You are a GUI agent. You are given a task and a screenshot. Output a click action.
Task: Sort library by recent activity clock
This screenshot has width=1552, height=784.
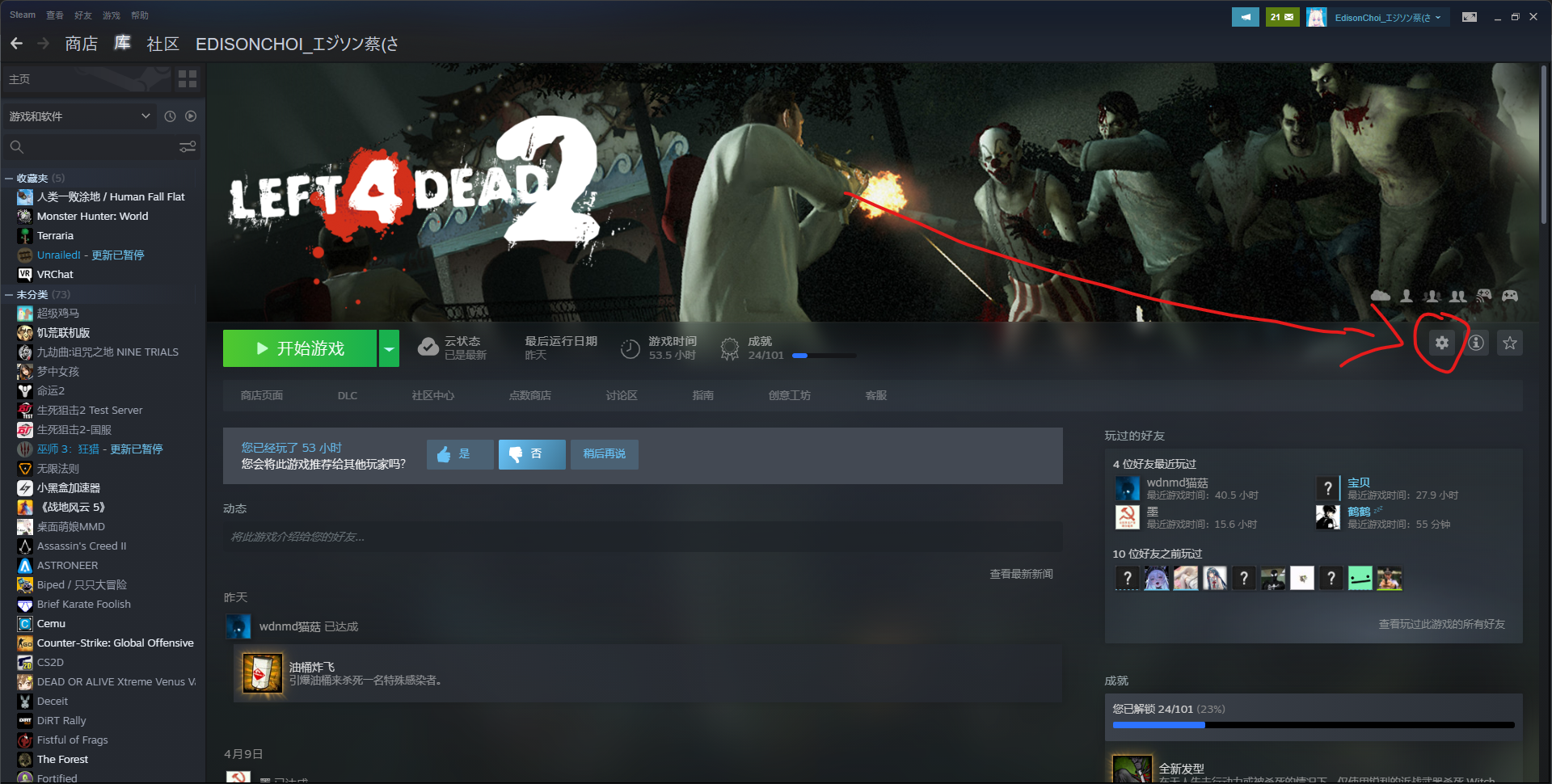170,116
